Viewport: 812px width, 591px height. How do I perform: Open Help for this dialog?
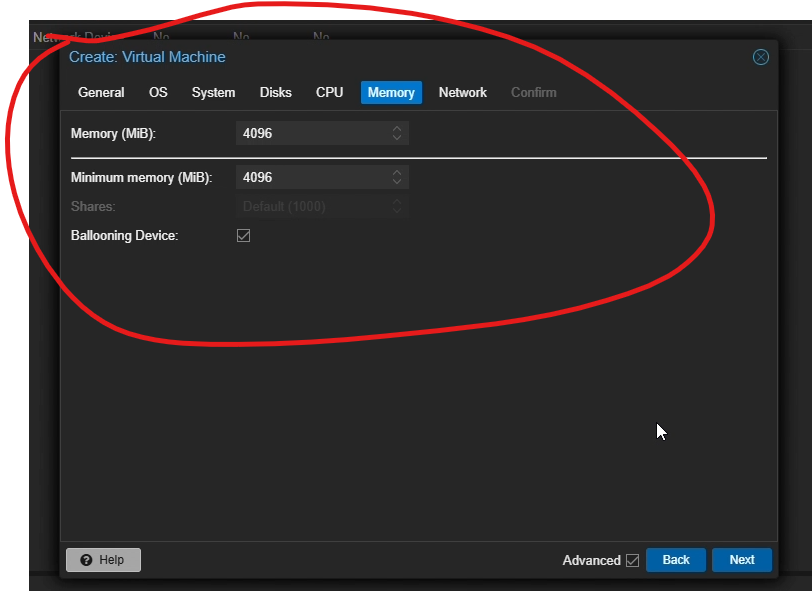click(103, 560)
